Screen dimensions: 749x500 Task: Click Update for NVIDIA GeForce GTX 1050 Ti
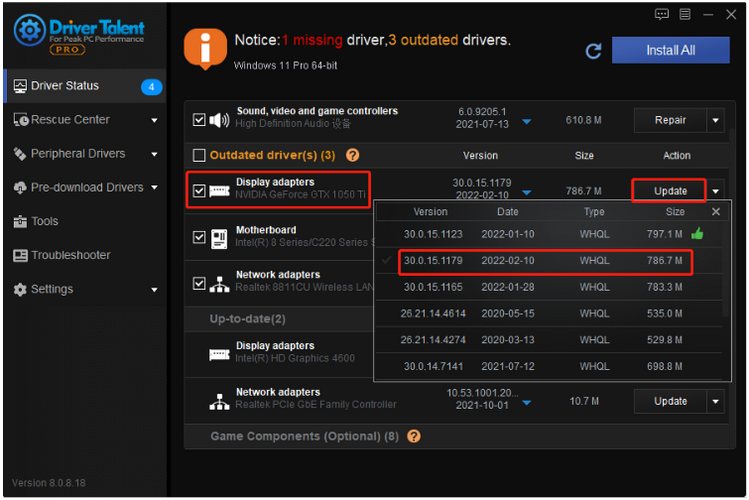tap(670, 191)
